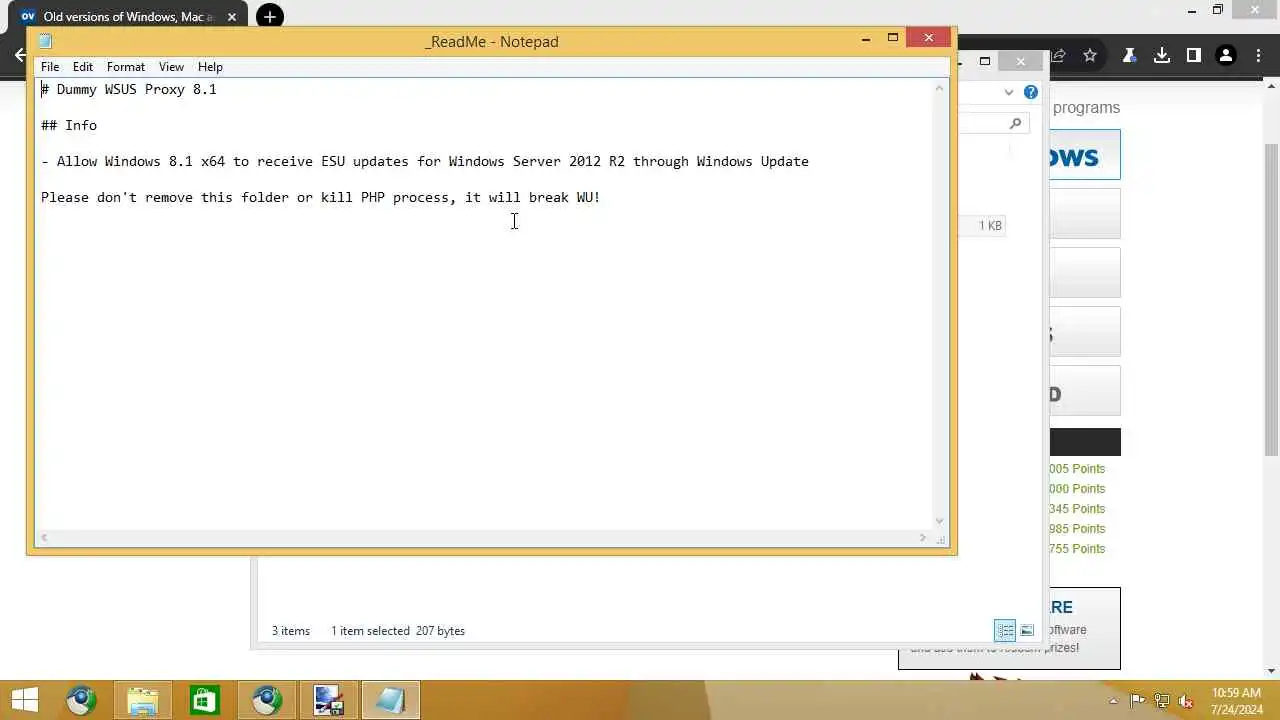Click the Notepad vertical scroll down arrow
The image size is (1280, 720).
[940, 521]
